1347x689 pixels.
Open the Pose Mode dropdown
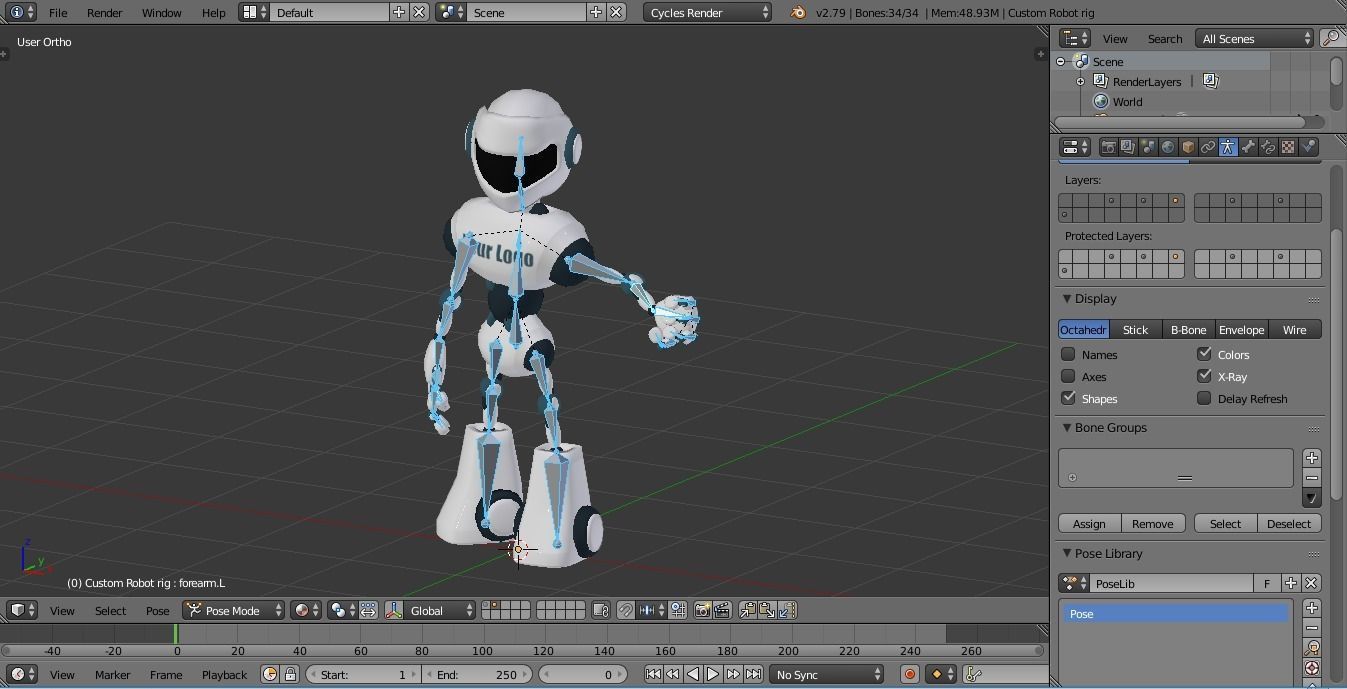(x=234, y=610)
